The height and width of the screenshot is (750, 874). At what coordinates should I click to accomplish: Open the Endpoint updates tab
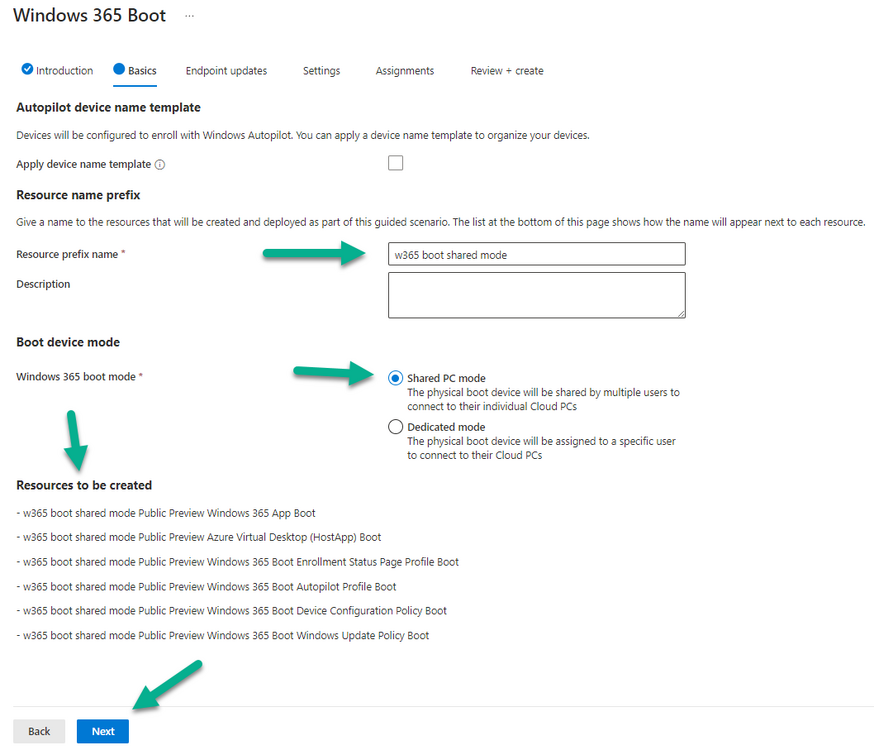226,71
